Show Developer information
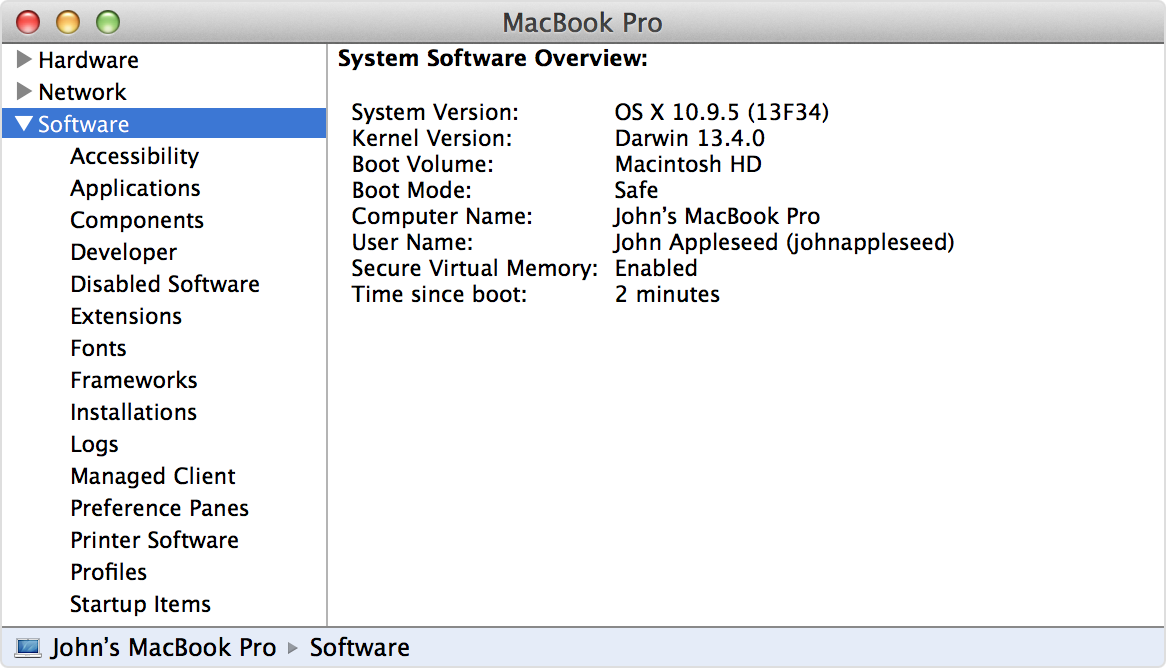1166x668 pixels. point(123,252)
